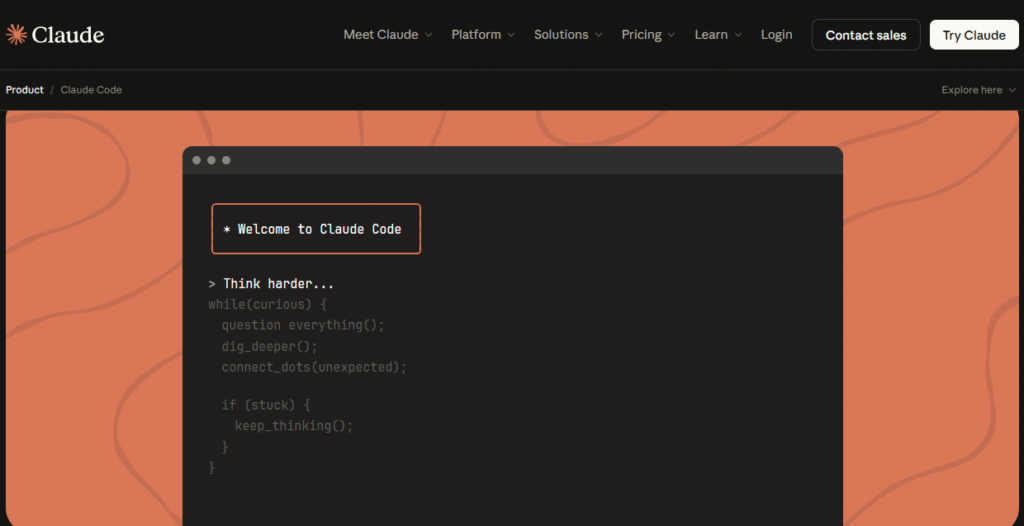Image resolution: width=1024 pixels, height=526 pixels.
Task: Select the Claude Code breadcrumb
Action: point(91,90)
